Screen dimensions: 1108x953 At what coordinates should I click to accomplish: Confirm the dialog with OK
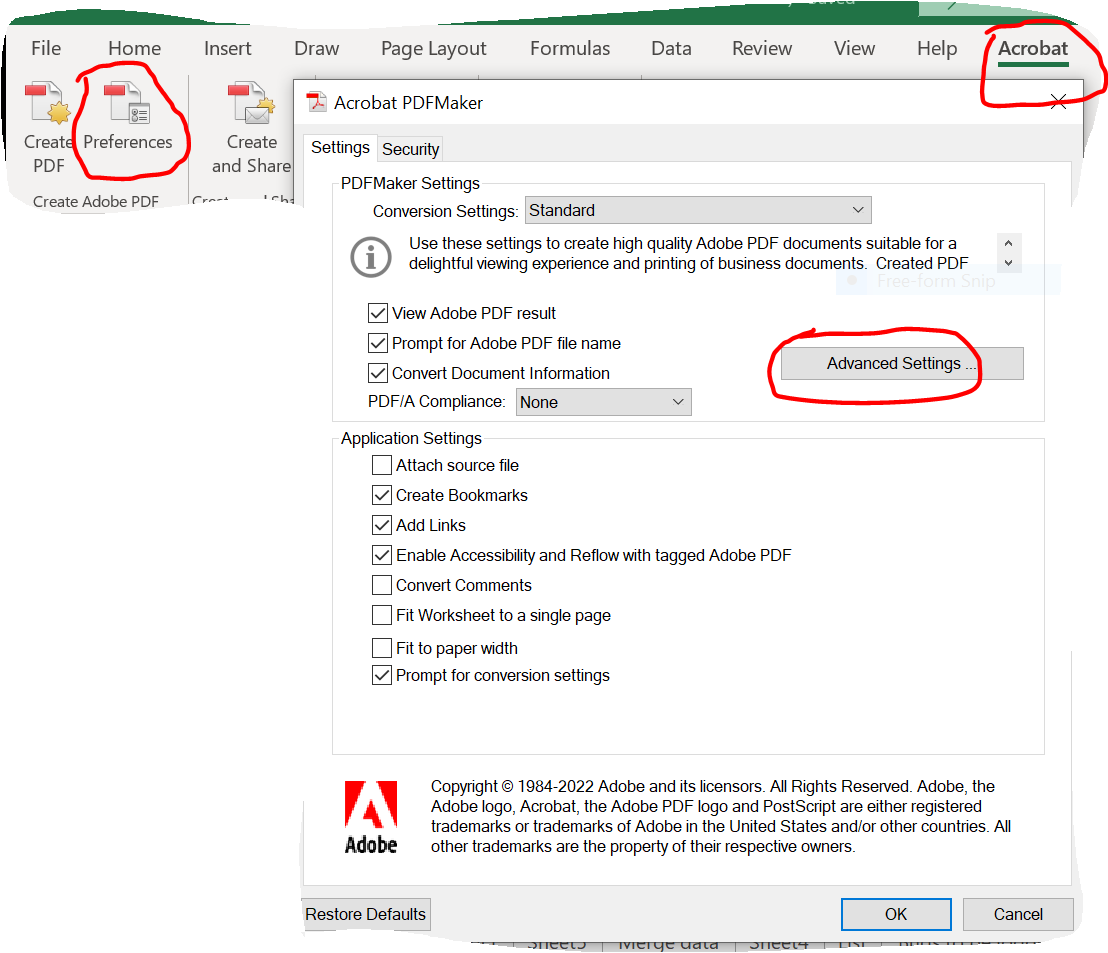[895, 914]
